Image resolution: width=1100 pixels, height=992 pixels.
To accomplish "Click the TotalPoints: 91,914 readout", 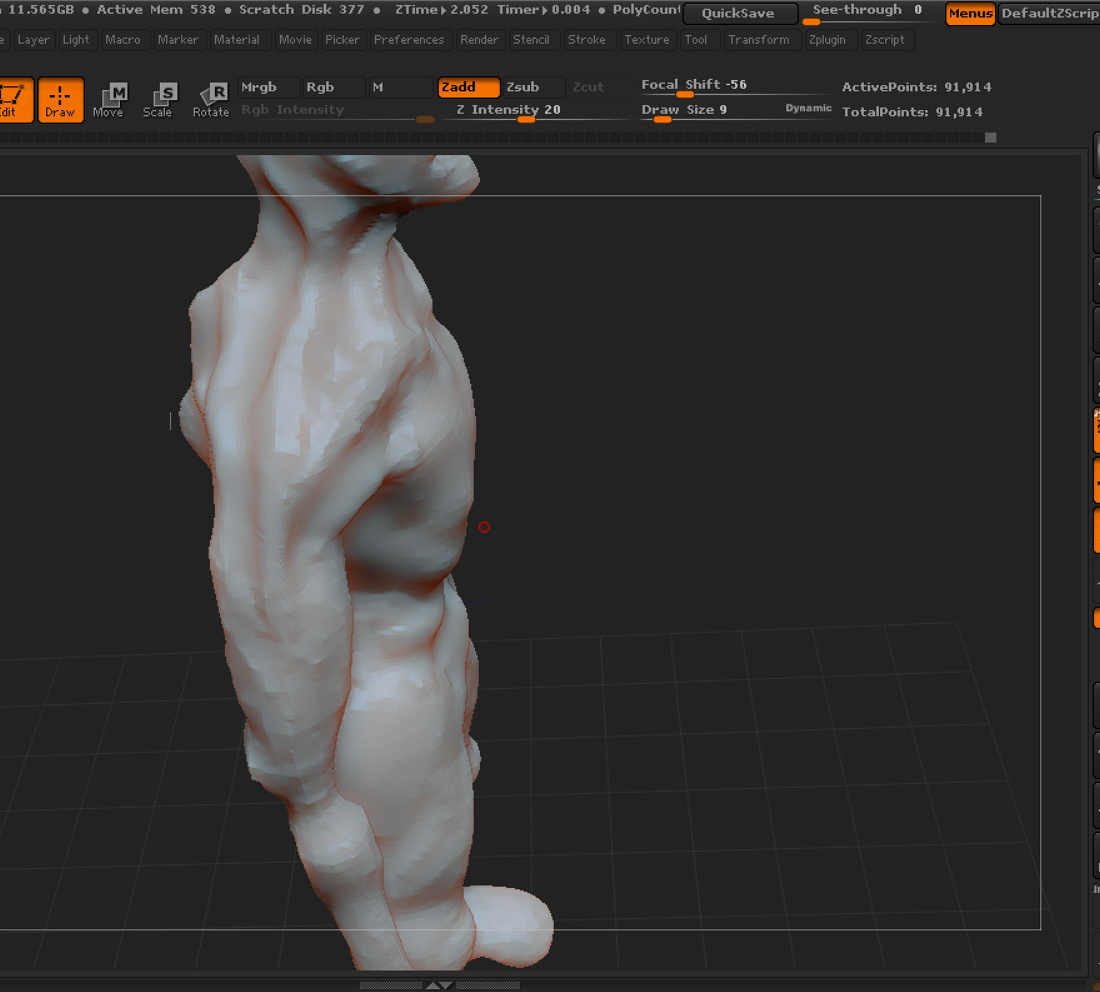I will point(912,112).
